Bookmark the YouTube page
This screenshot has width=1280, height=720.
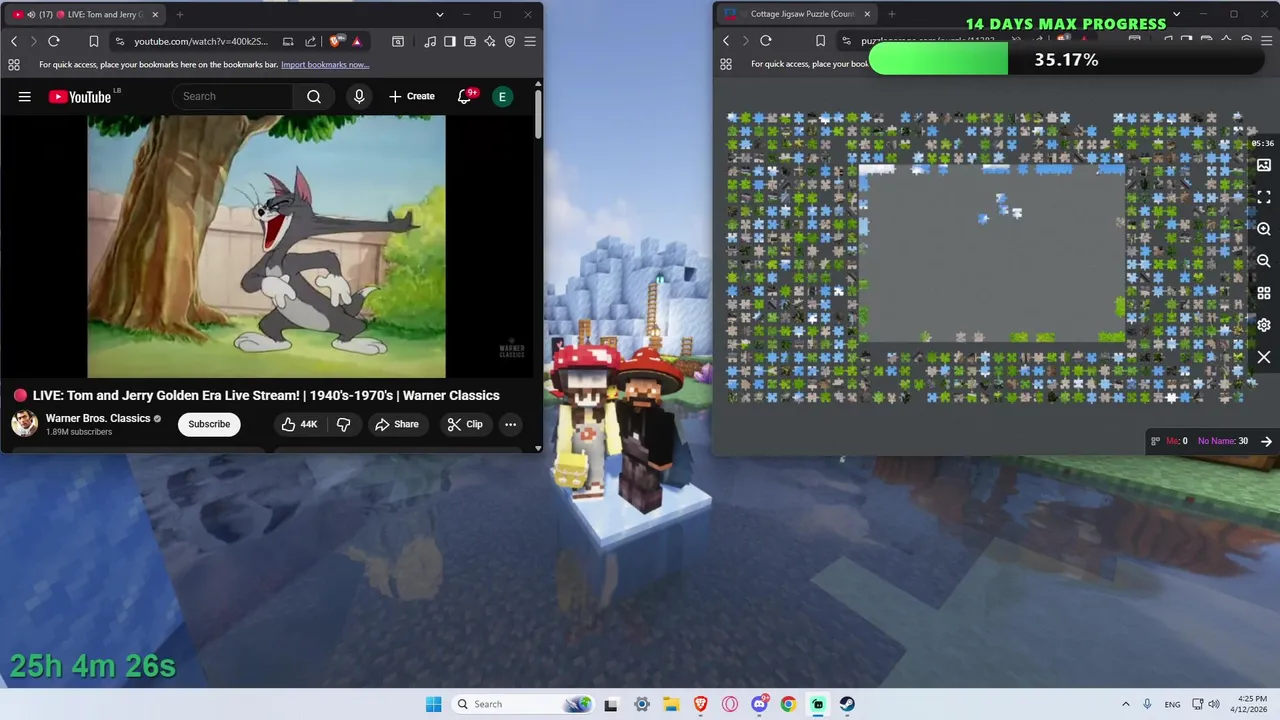93,41
